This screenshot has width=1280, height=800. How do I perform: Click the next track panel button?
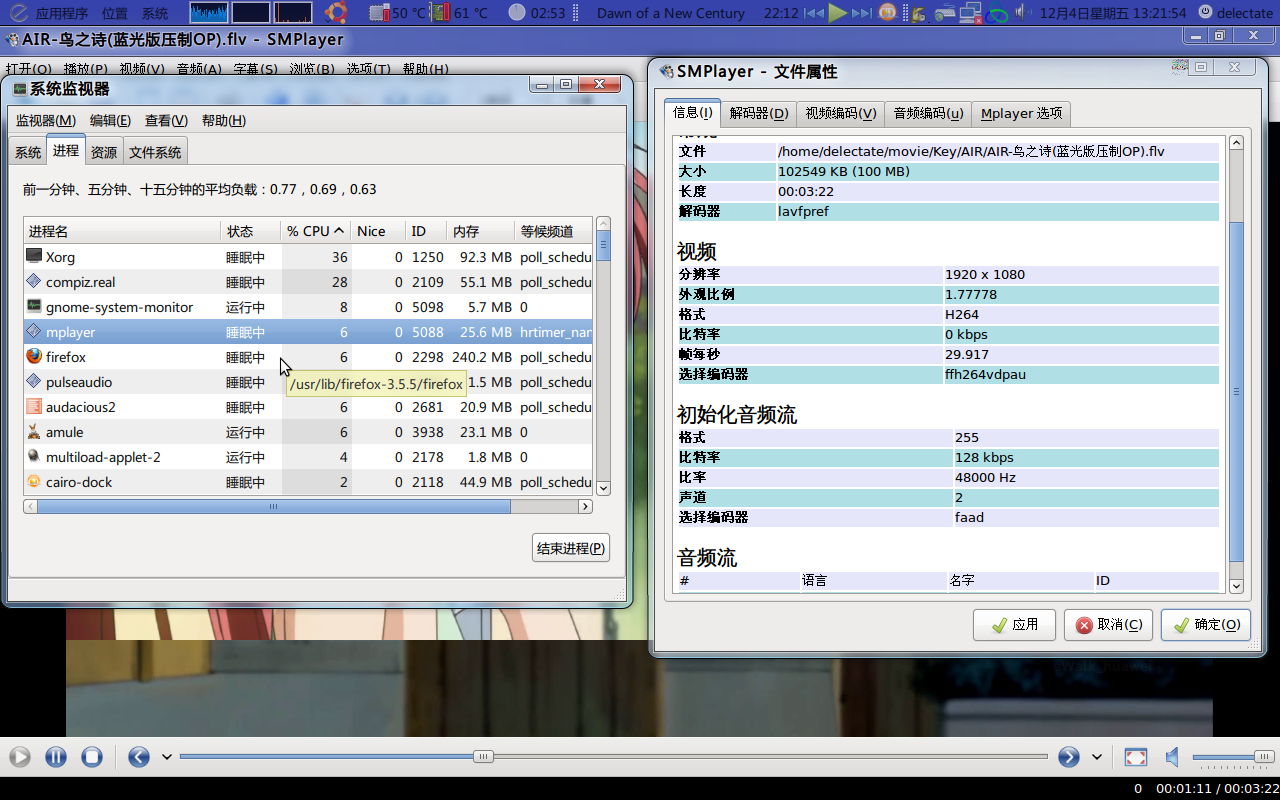click(x=862, y=13)
